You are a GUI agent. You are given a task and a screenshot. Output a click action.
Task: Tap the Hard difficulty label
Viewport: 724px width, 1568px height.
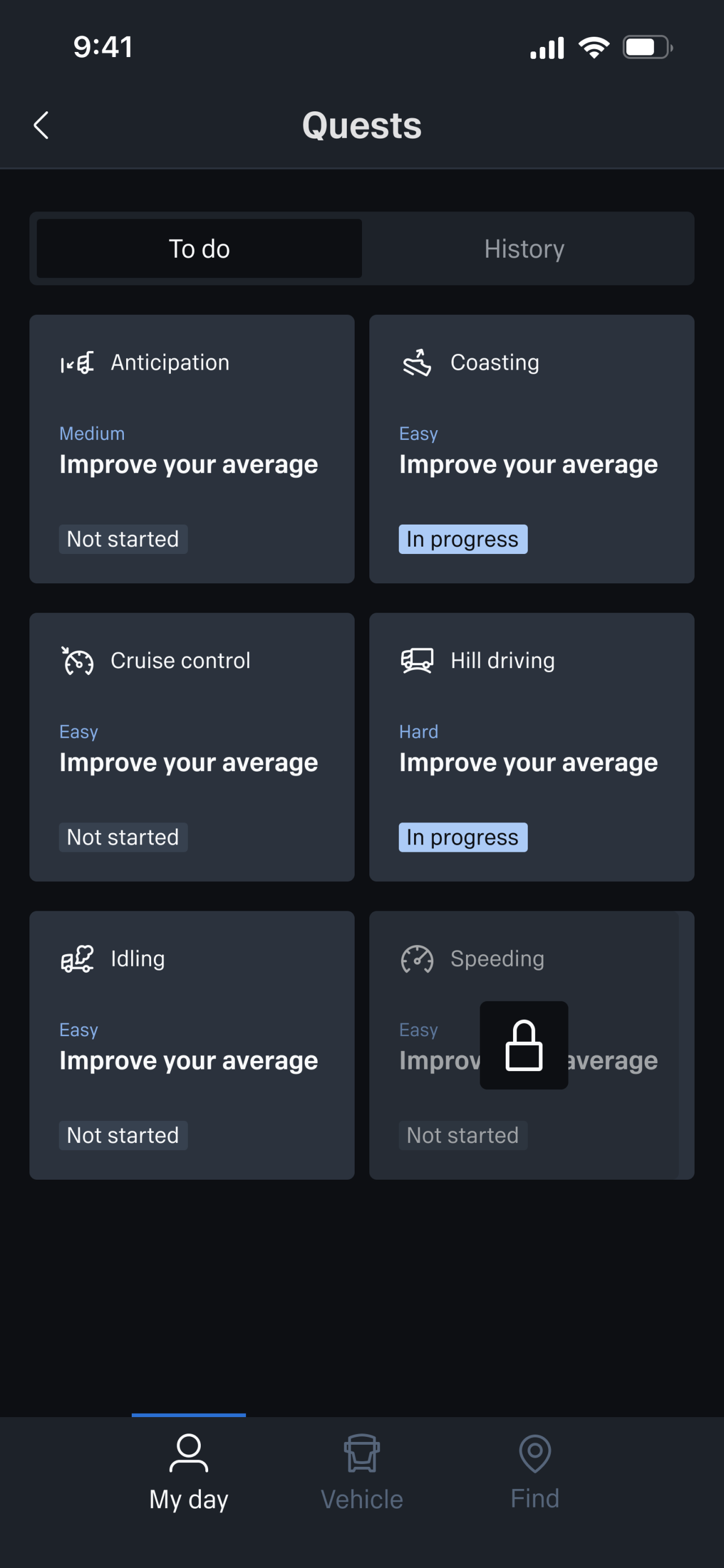tap(419, 731)
